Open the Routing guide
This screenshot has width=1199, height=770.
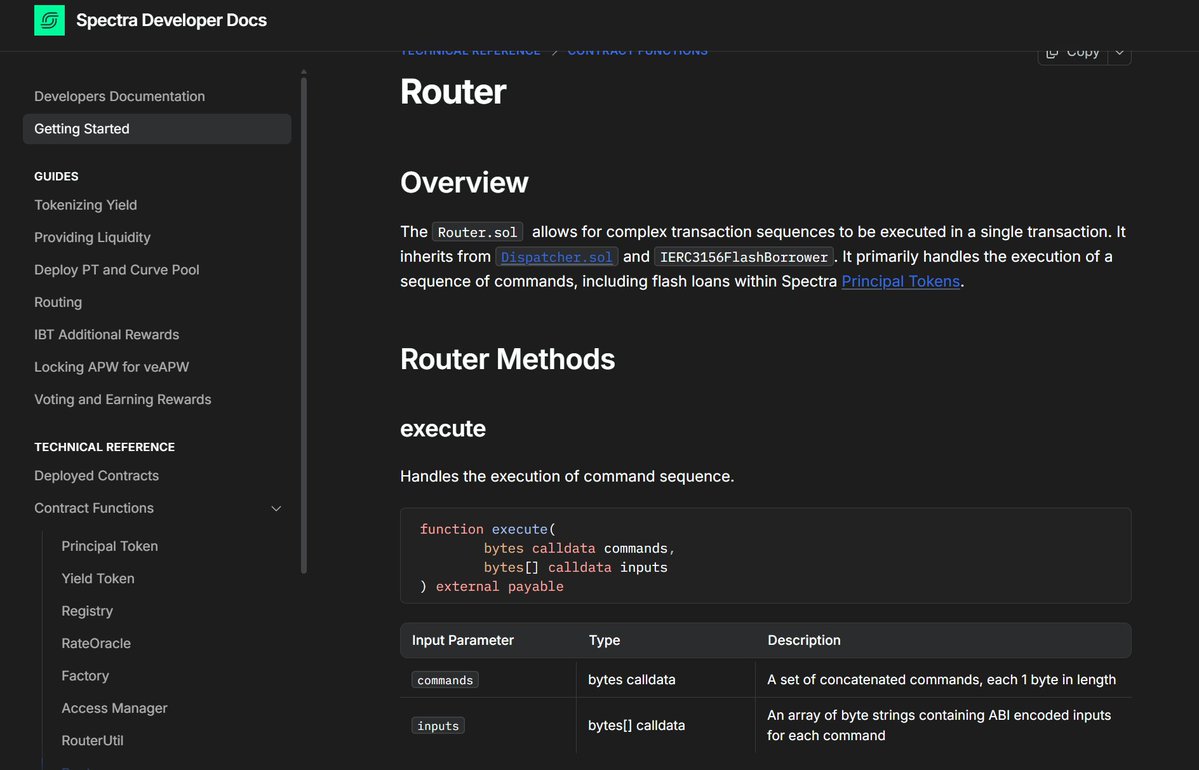58,302
